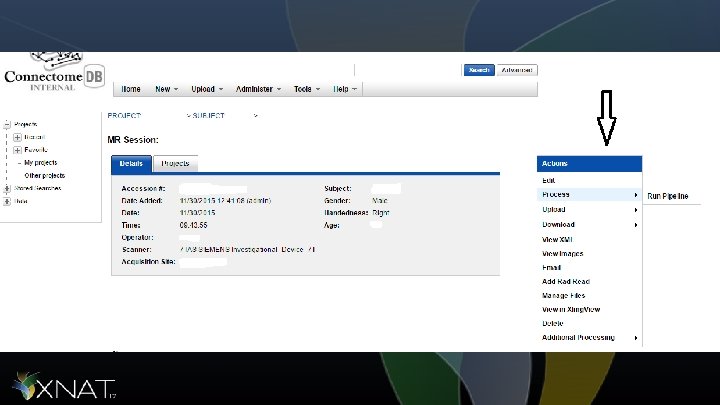
Task: Click the Gender value Male
Action: point(380,201)
